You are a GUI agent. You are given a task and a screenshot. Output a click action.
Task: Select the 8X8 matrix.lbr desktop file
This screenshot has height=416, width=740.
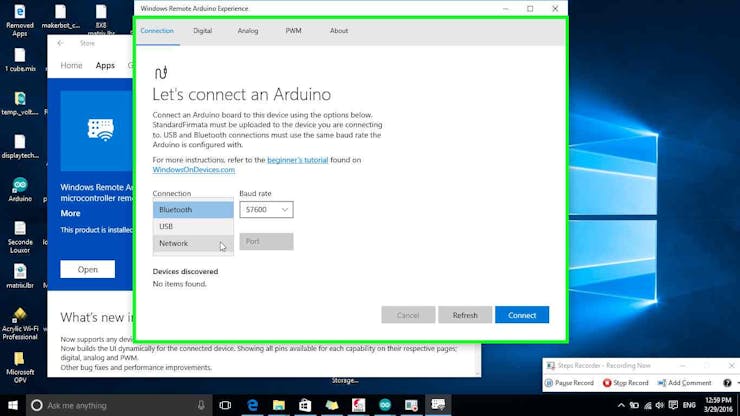tap(101, 20)
